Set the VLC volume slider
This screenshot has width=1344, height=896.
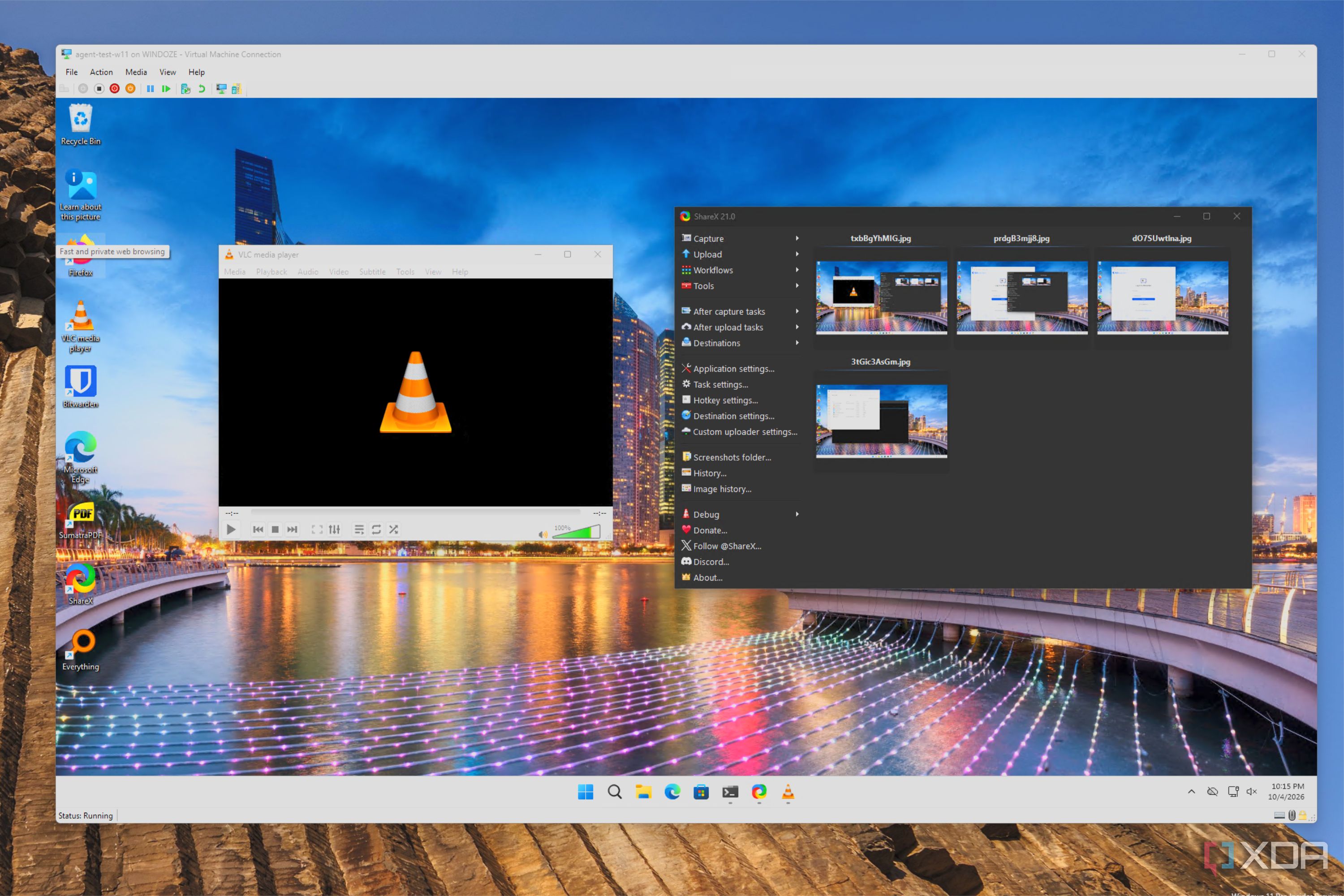click(x=576, y=532)
